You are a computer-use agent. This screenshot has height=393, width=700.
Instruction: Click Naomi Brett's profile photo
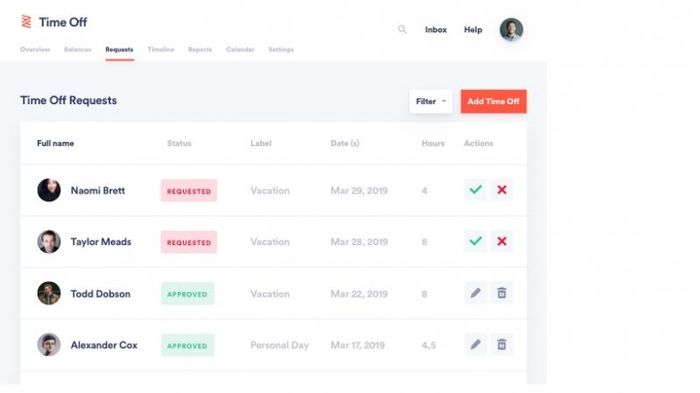pyautogui.click(x=49, y=190)
